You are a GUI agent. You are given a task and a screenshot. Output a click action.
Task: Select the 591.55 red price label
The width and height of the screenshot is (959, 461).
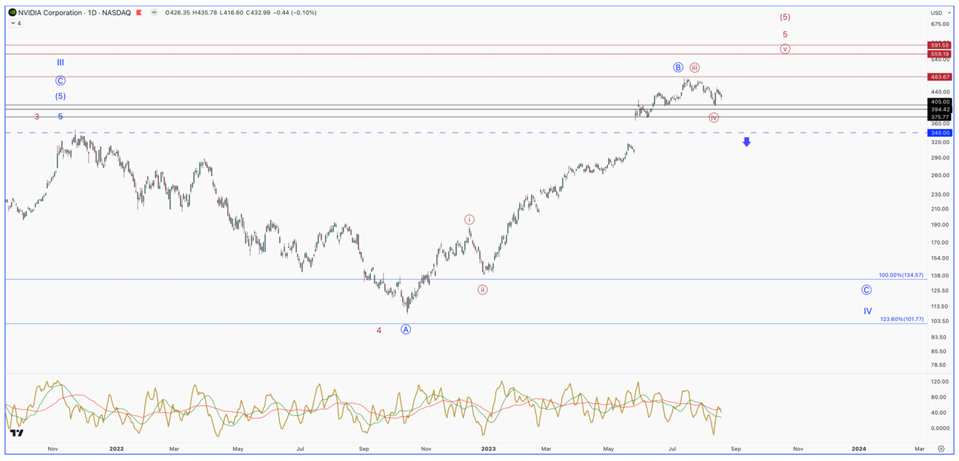[x=940, y=45]
